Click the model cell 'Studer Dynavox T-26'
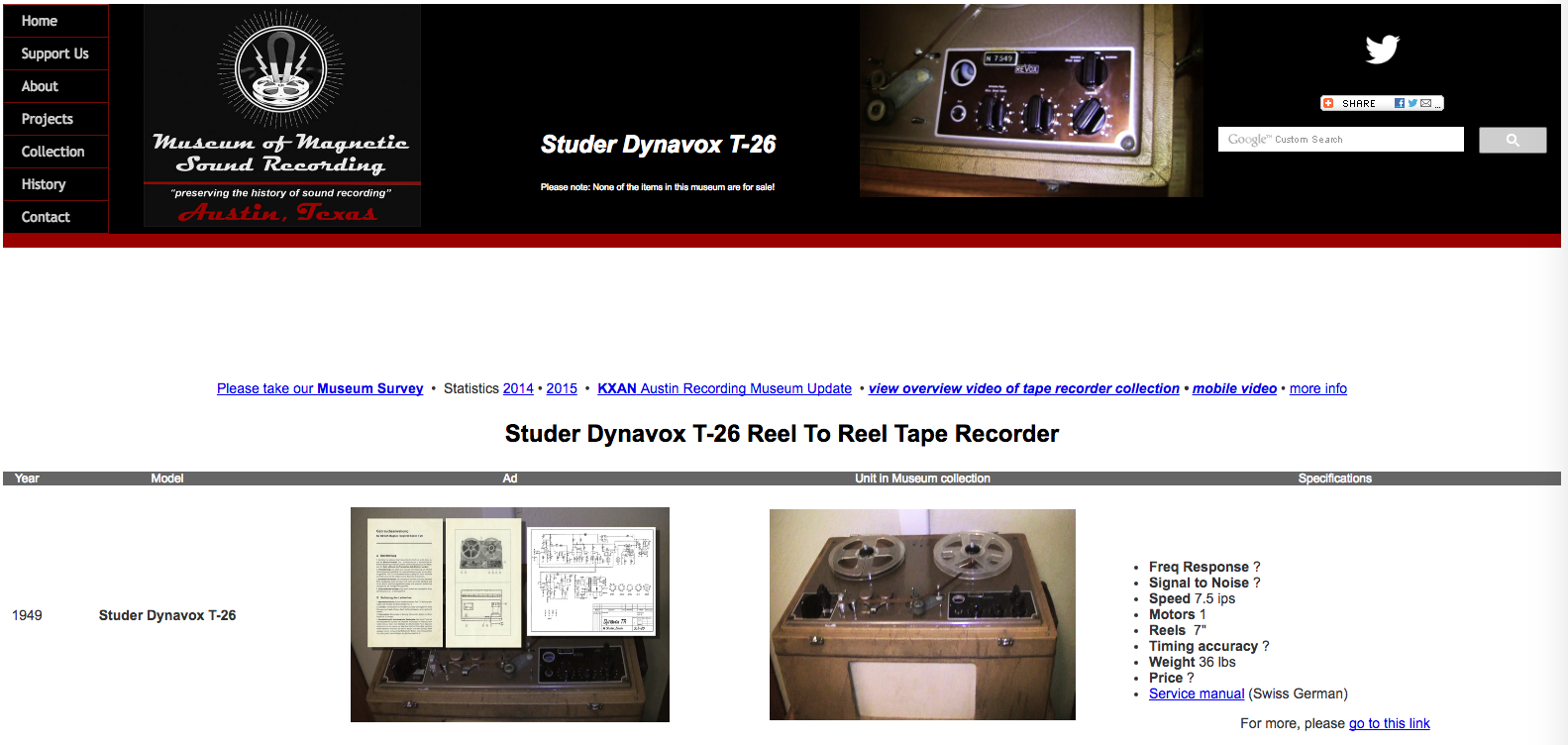This screenshot has width=1568, height=745. point(167,615)
